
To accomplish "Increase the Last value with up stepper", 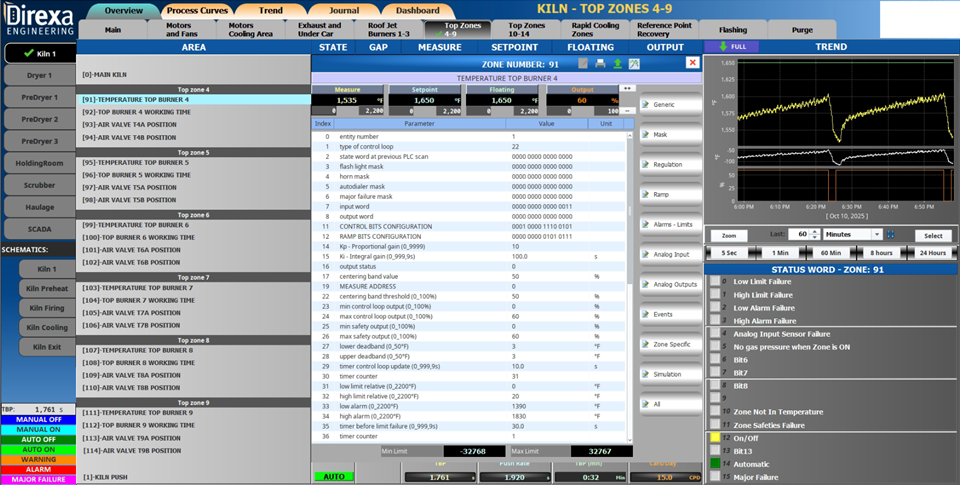I will point(814,232).
